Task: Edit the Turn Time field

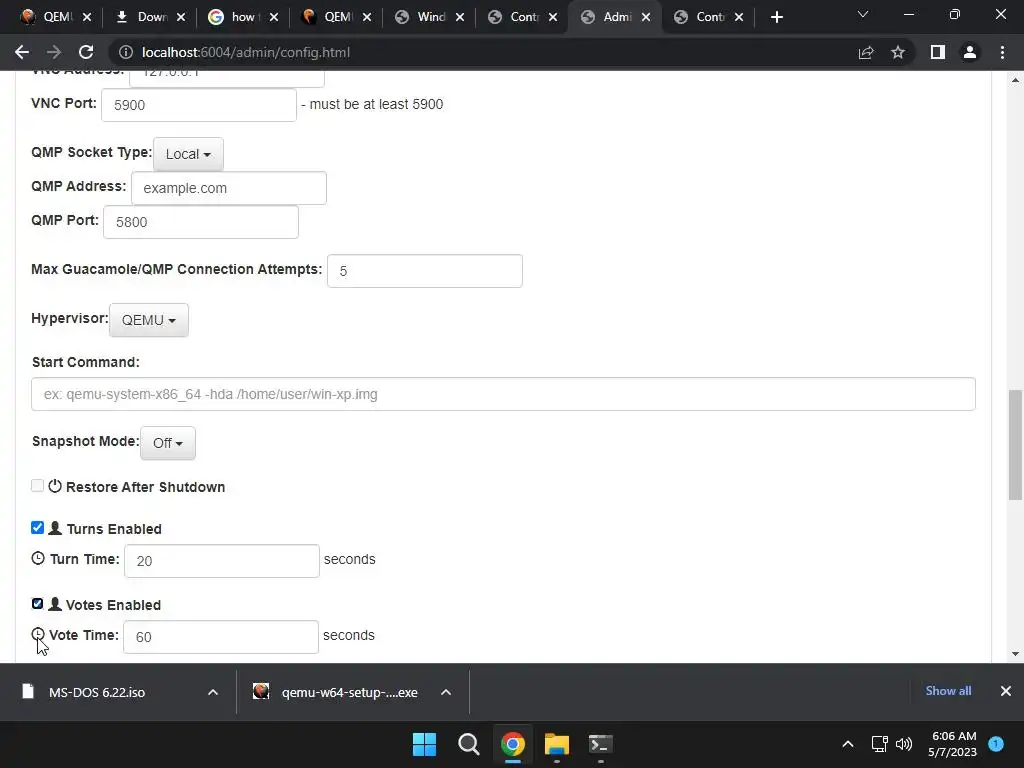Action: (221, 561)
